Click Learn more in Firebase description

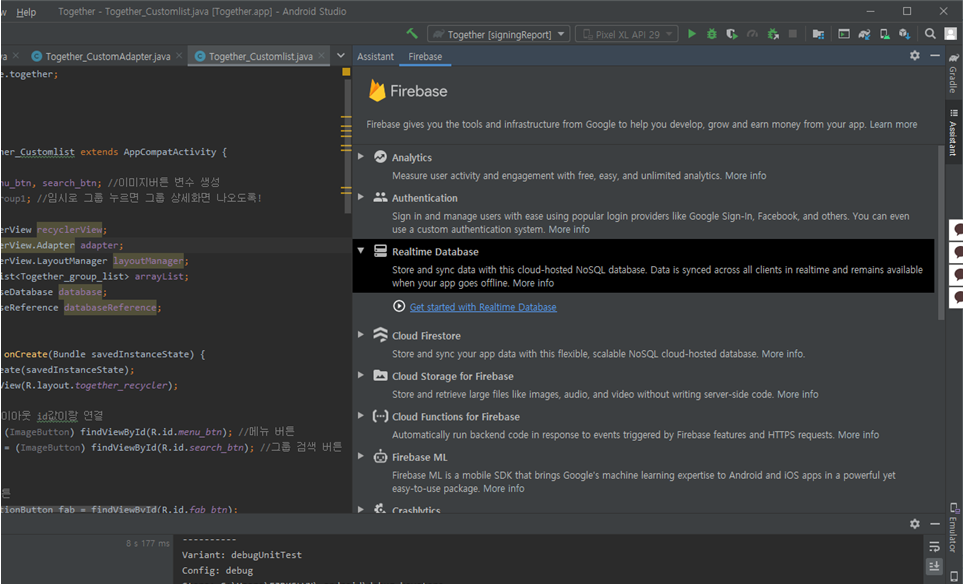[893, 124]
